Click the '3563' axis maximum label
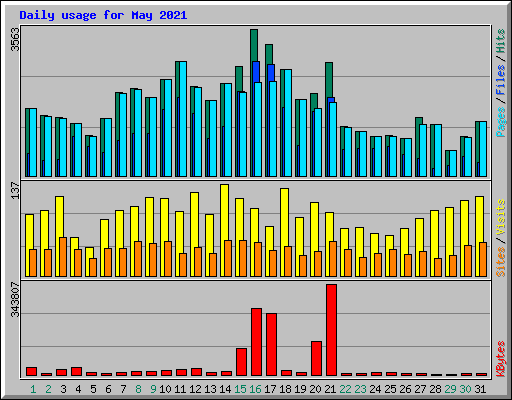This screenshot has width=512, height=400. 15,40
